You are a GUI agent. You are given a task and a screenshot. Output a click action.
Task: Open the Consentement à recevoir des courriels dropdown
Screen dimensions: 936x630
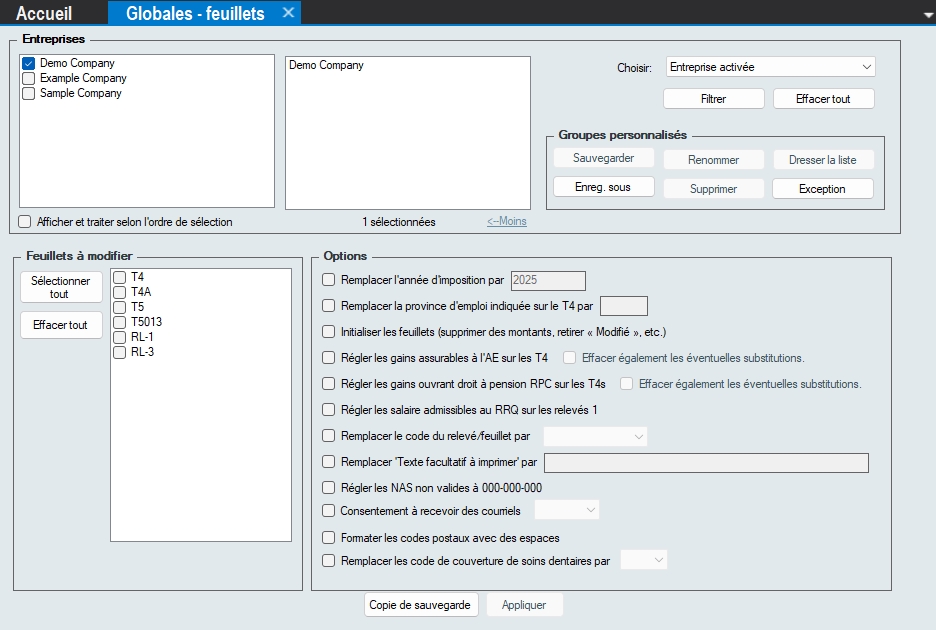click(x=567, y=511)
